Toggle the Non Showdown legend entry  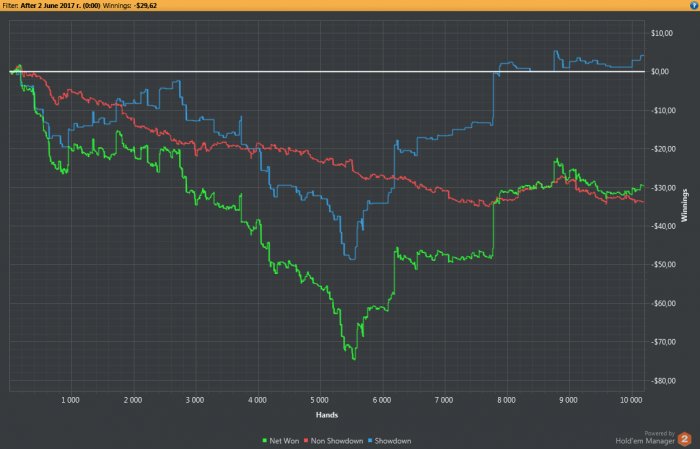333,441
